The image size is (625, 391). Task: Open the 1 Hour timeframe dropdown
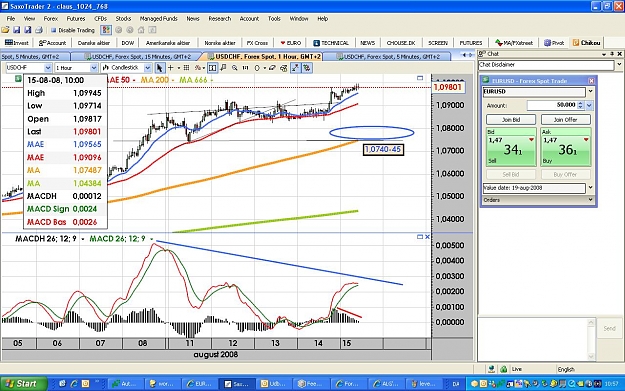[x=94, y=68]
